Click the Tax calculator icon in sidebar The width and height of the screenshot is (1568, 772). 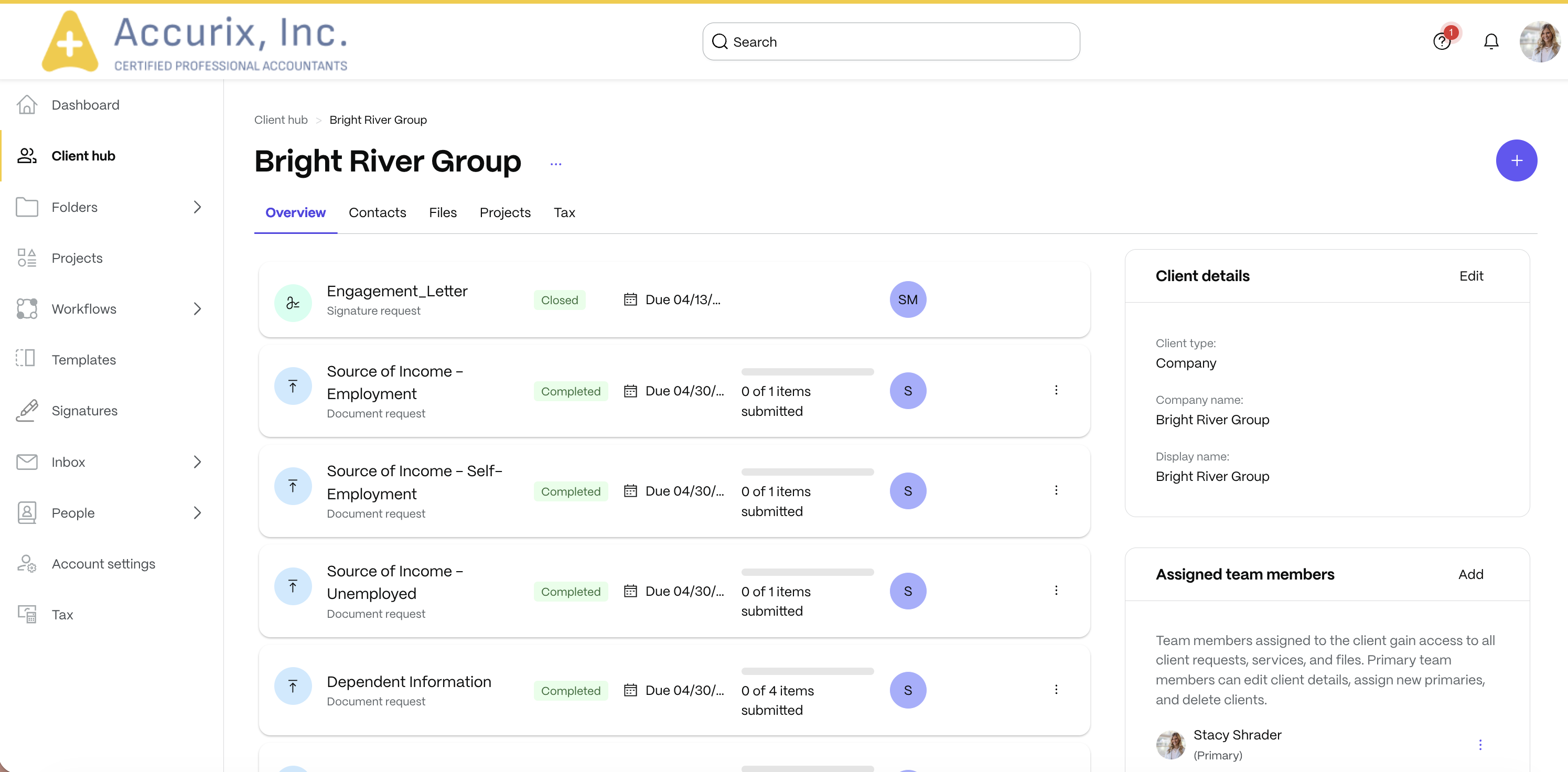(x=27, y=614)
